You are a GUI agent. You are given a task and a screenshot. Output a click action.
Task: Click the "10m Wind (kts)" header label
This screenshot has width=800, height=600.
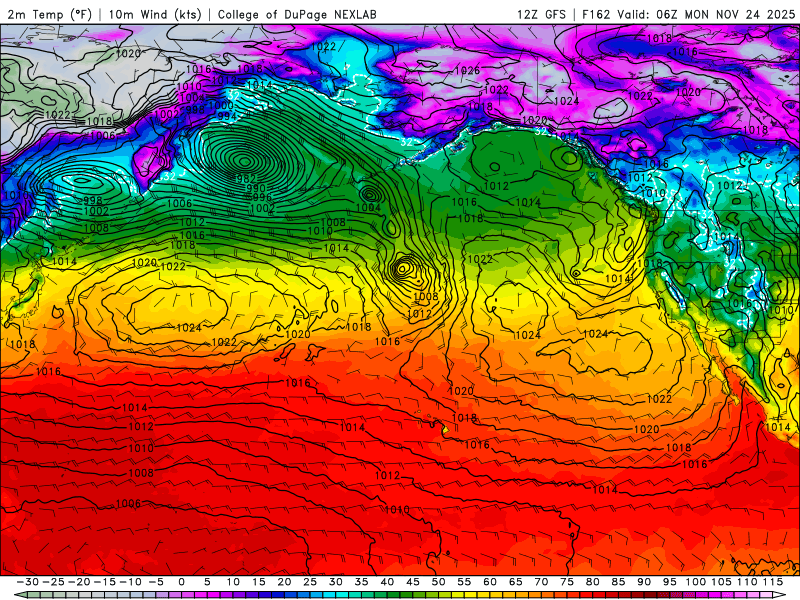pyautogui.click(x=155, y=14)
